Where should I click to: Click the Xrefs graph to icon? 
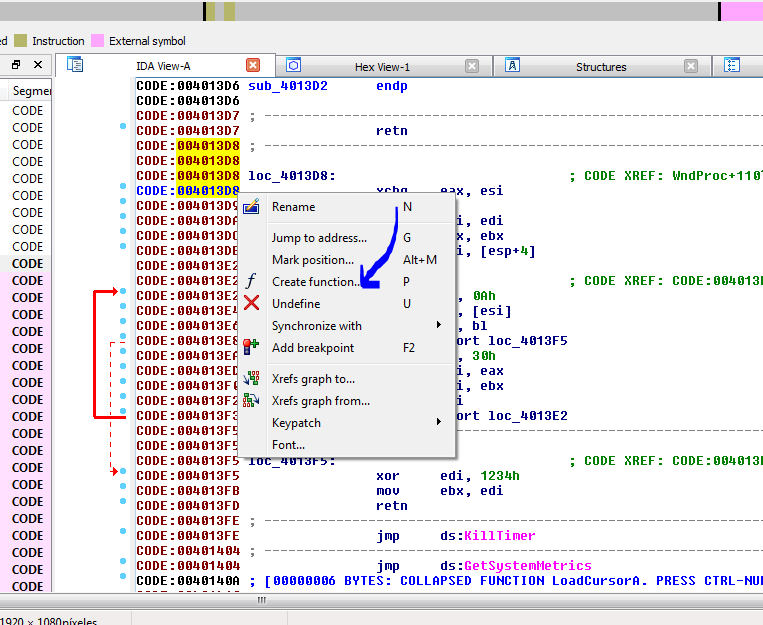click(251, 379)
